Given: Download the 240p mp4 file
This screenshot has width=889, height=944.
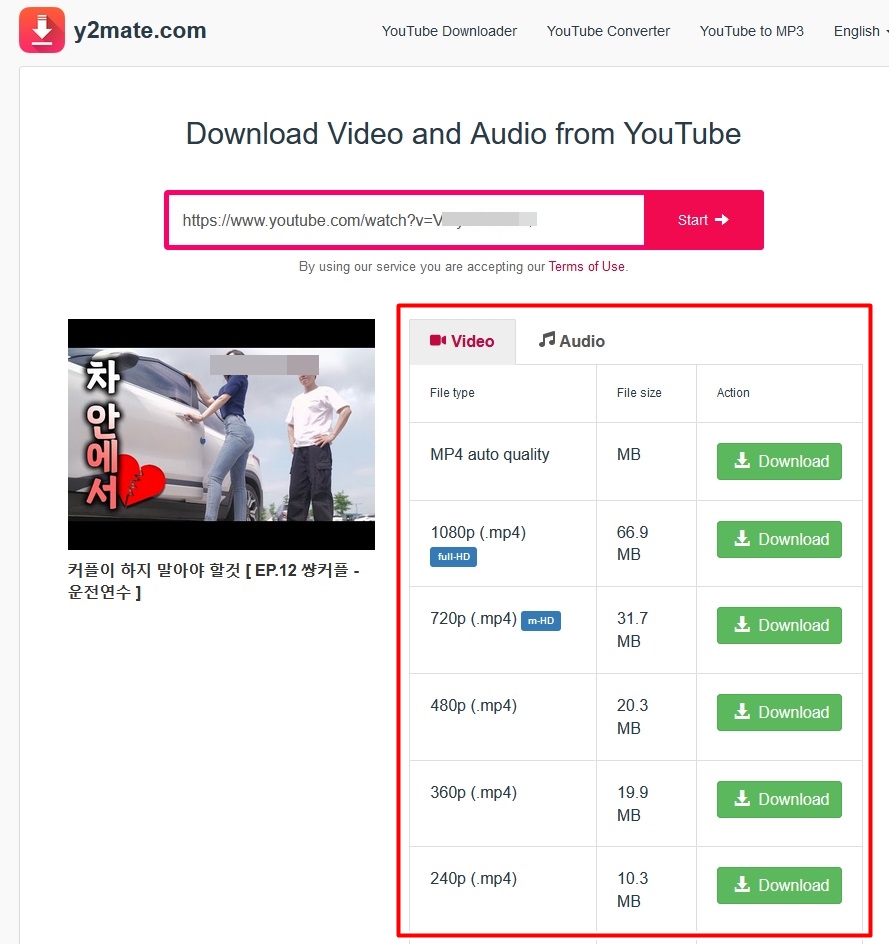Looking at the screenshot, I should (779, 886).
